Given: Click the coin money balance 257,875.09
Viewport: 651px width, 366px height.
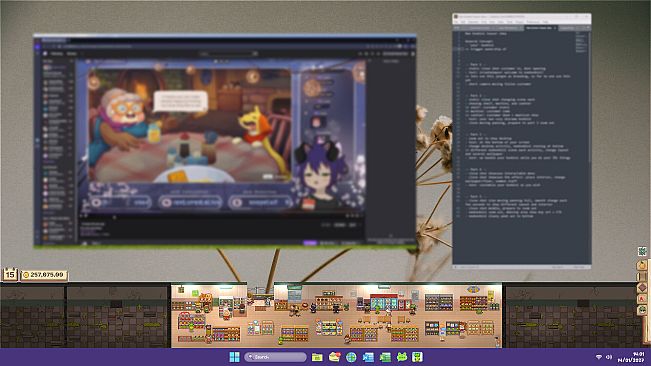Looking at the screenshot, I should tap(44, 275).
